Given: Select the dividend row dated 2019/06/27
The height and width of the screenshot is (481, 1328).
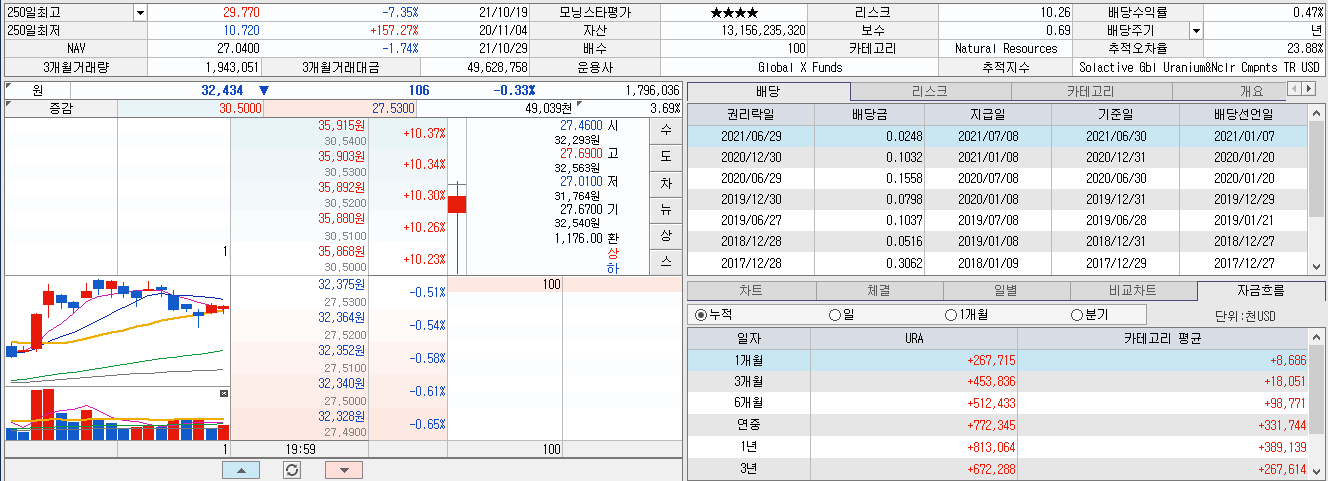Looking at the screenshot, I should [997, 221].
